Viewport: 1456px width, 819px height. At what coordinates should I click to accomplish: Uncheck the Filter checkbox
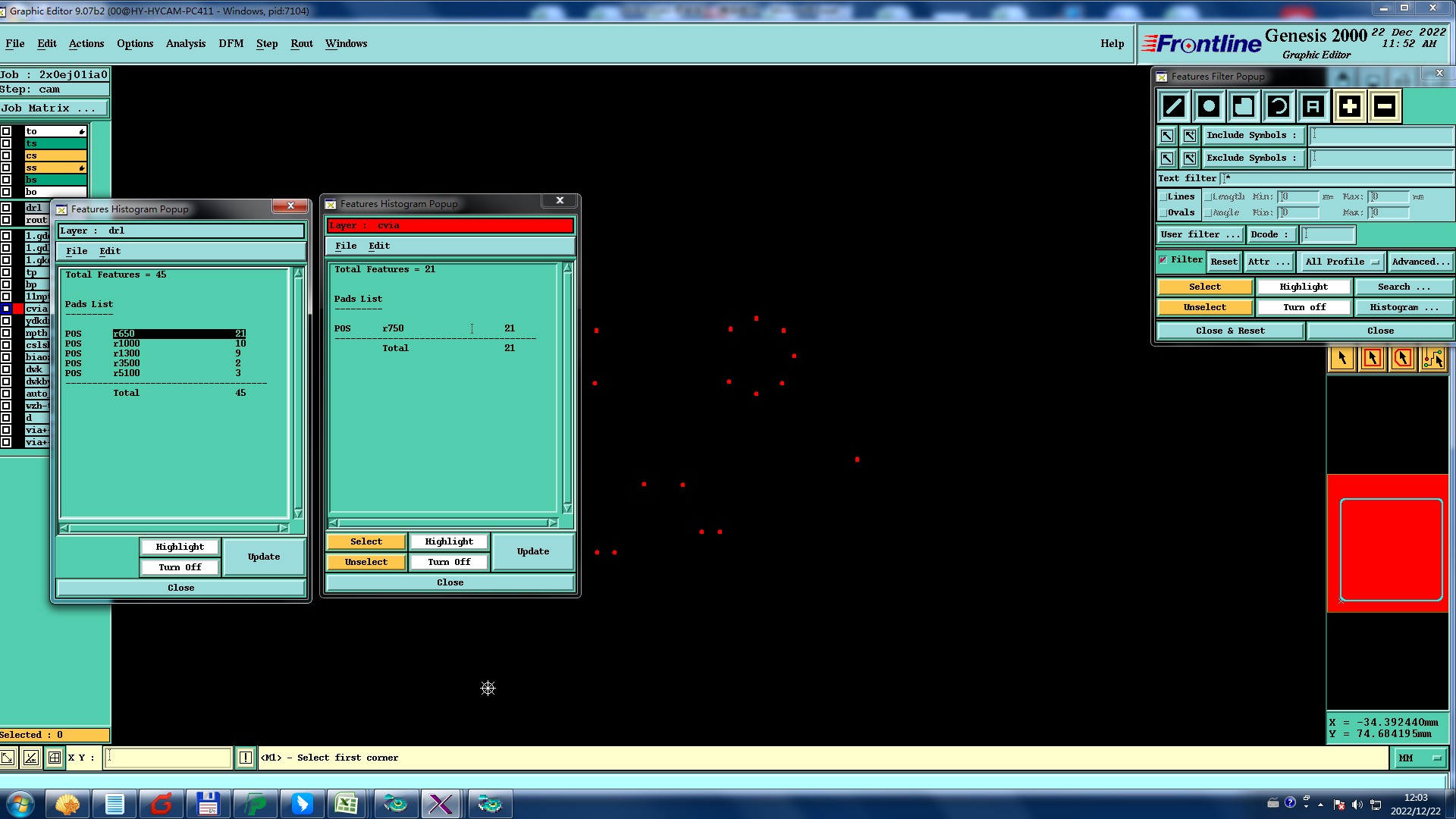click(1163, 260)
